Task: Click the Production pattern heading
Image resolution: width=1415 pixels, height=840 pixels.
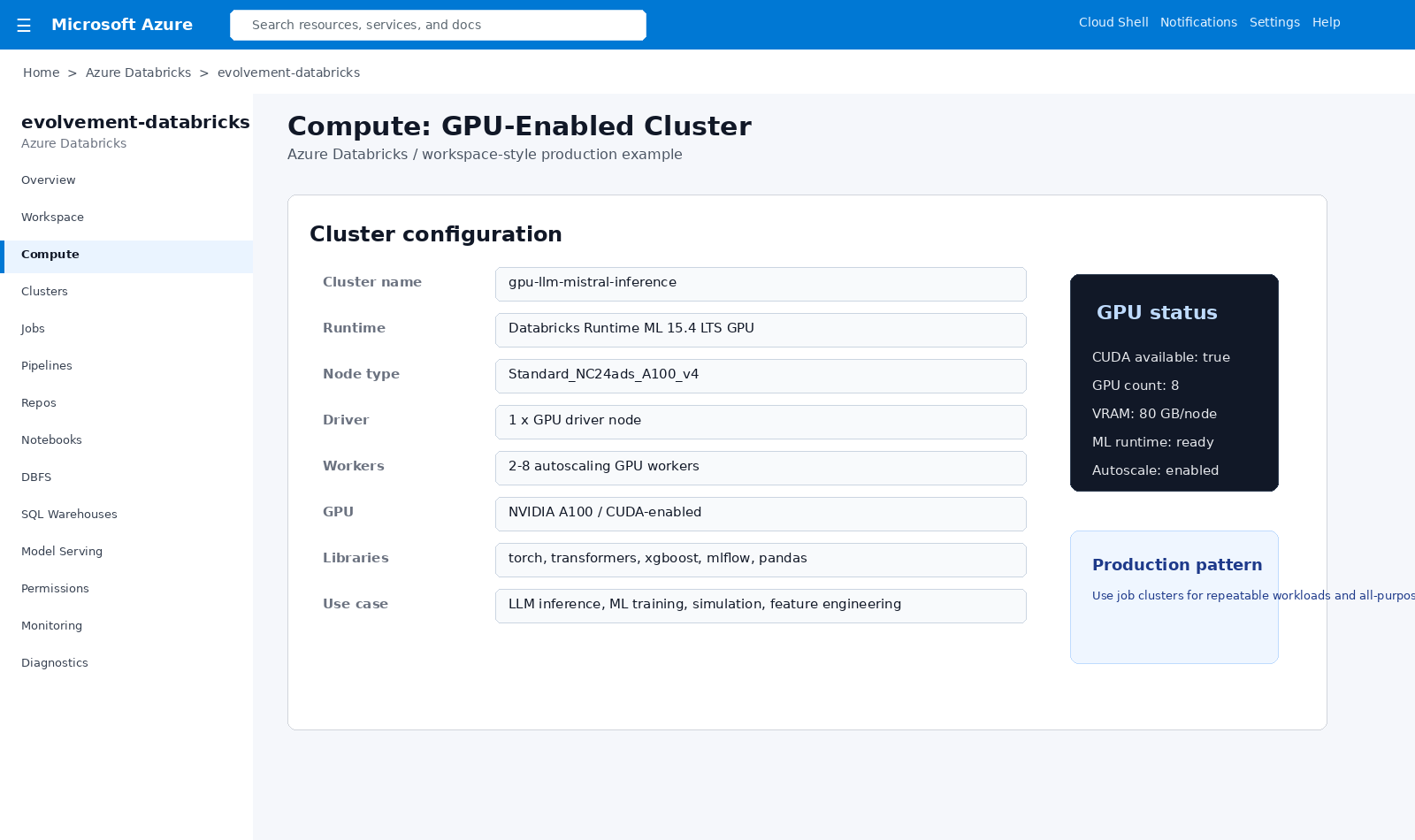Action: (x=1177, y=565)
